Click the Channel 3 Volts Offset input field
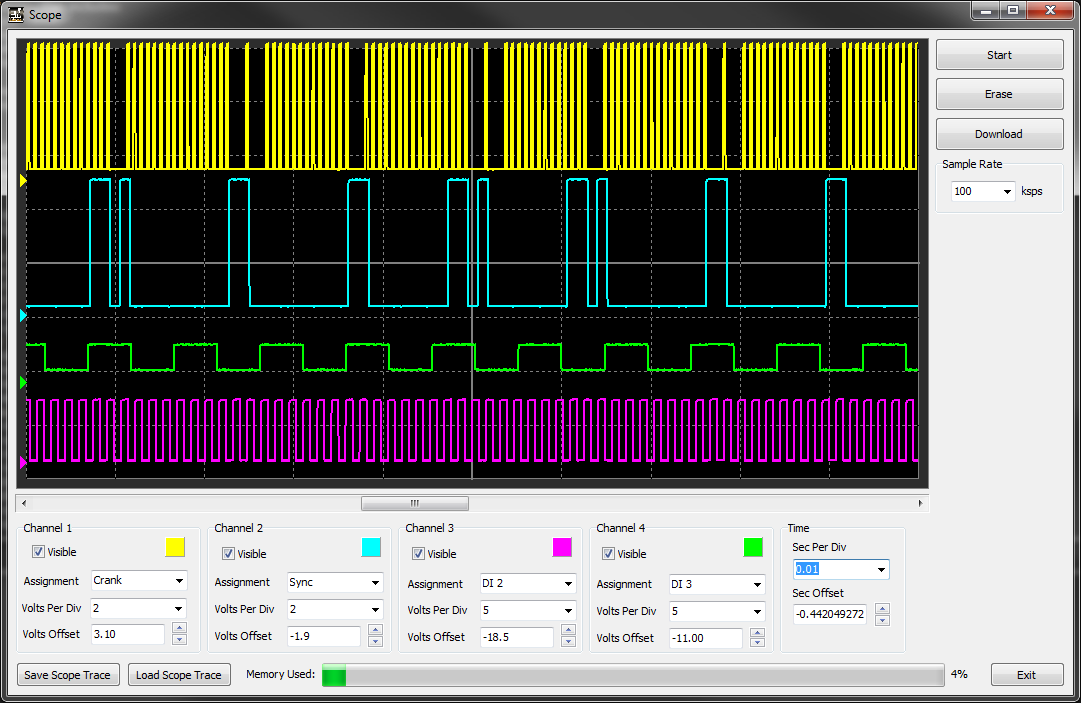Screen dimensions: 1081x703 (x=516, y=638)
